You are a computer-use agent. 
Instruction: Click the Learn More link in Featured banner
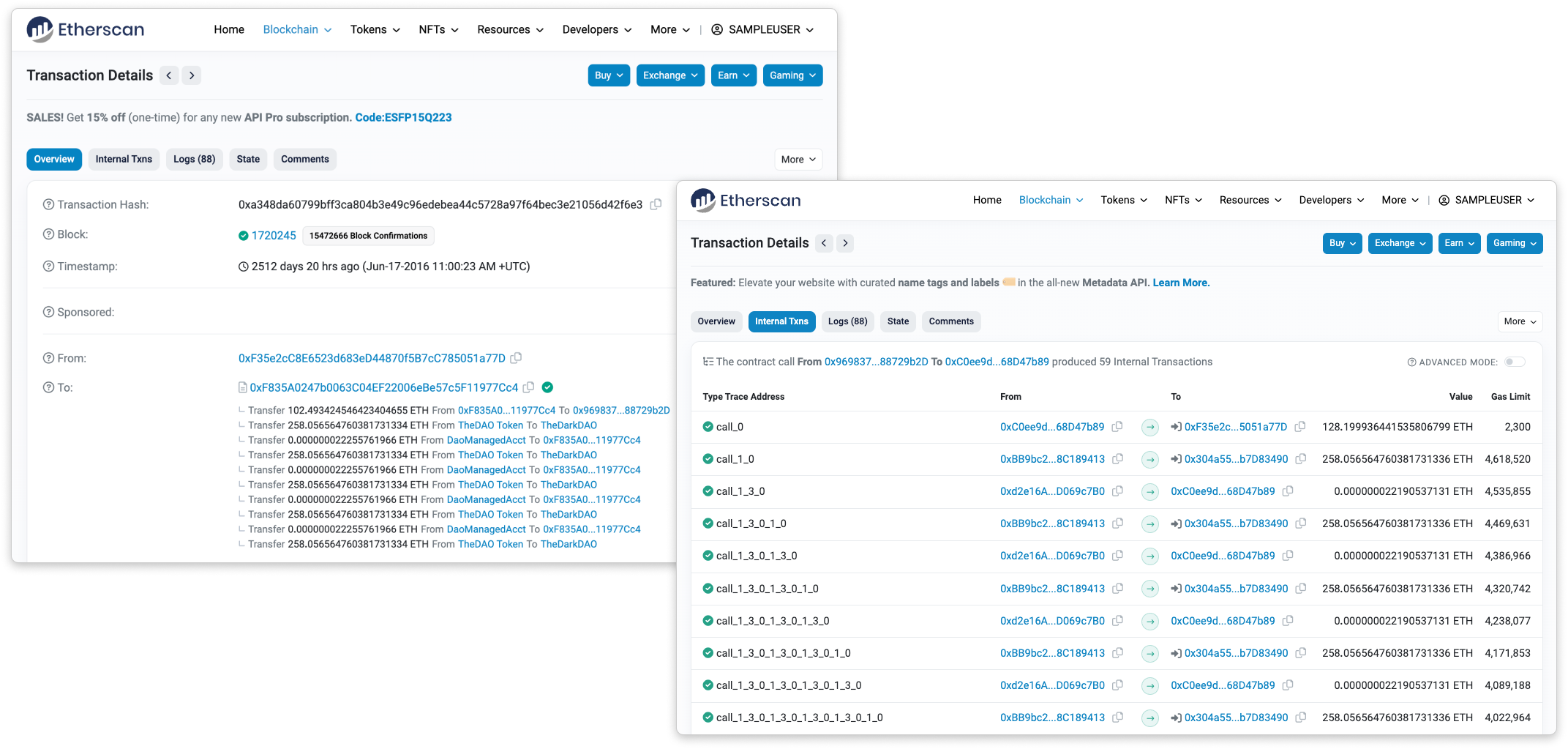[x=1181, y=283]
